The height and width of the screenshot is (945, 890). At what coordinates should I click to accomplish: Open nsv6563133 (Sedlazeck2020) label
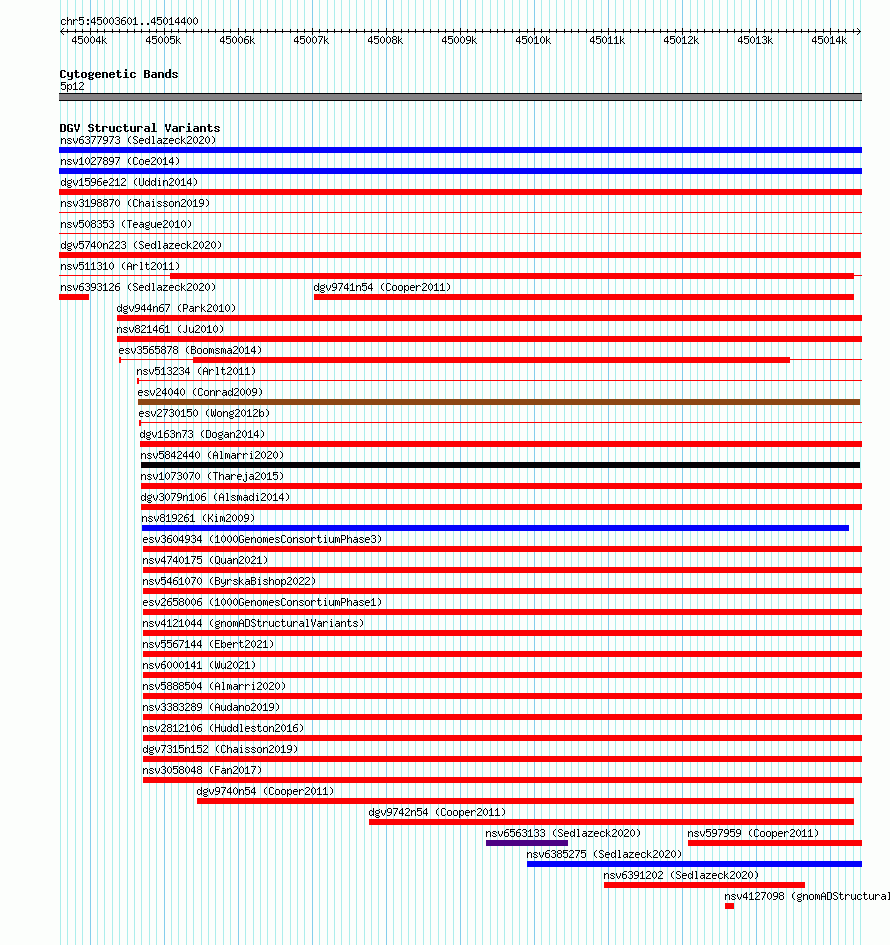[563, 834]
